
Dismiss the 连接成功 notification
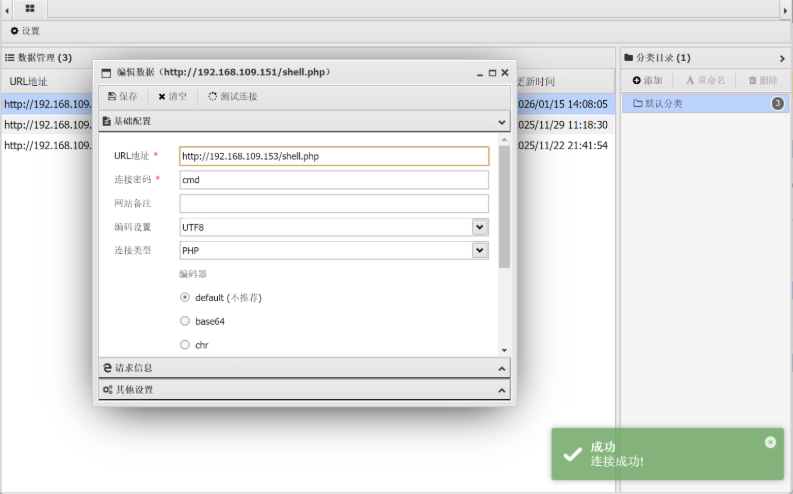pyautogui.click(x=770, y=442)
